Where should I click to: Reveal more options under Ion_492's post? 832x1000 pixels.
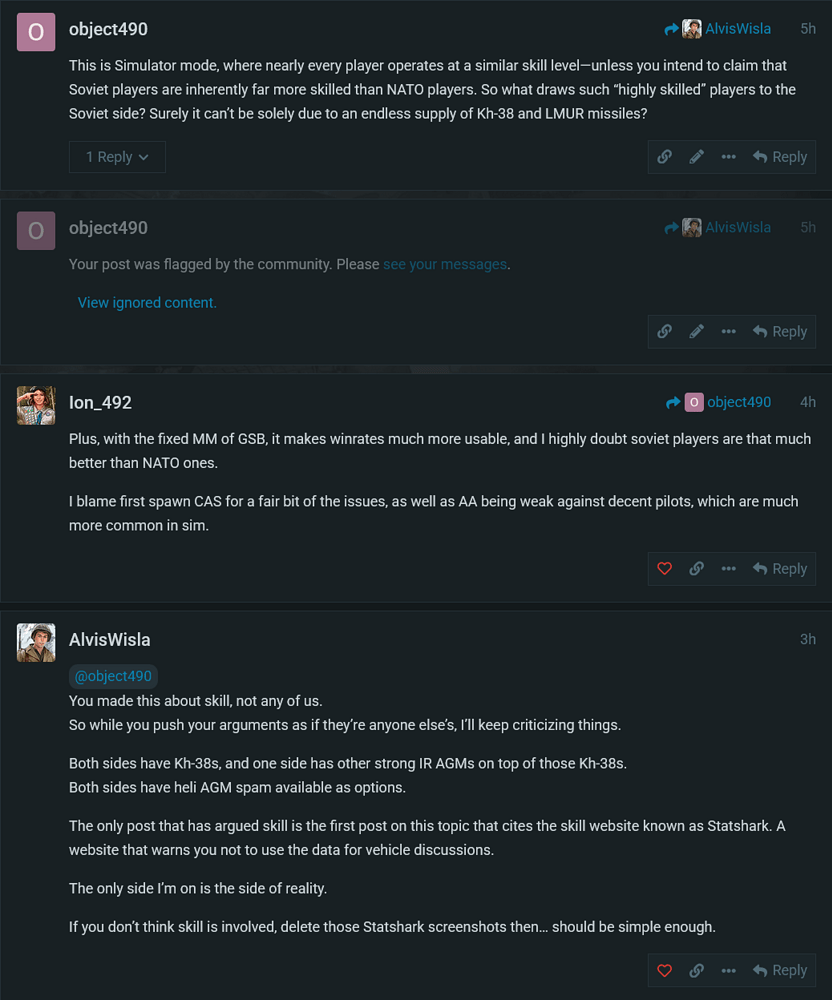point(728,568)
